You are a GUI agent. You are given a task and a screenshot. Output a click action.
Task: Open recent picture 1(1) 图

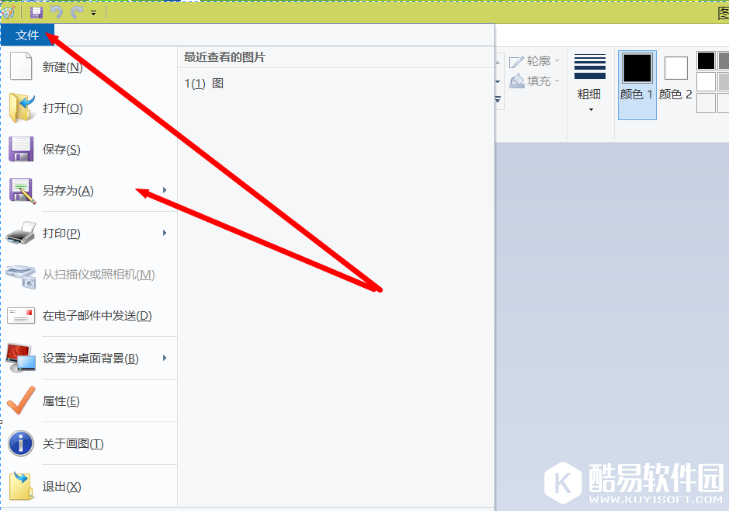pos(204,83)
